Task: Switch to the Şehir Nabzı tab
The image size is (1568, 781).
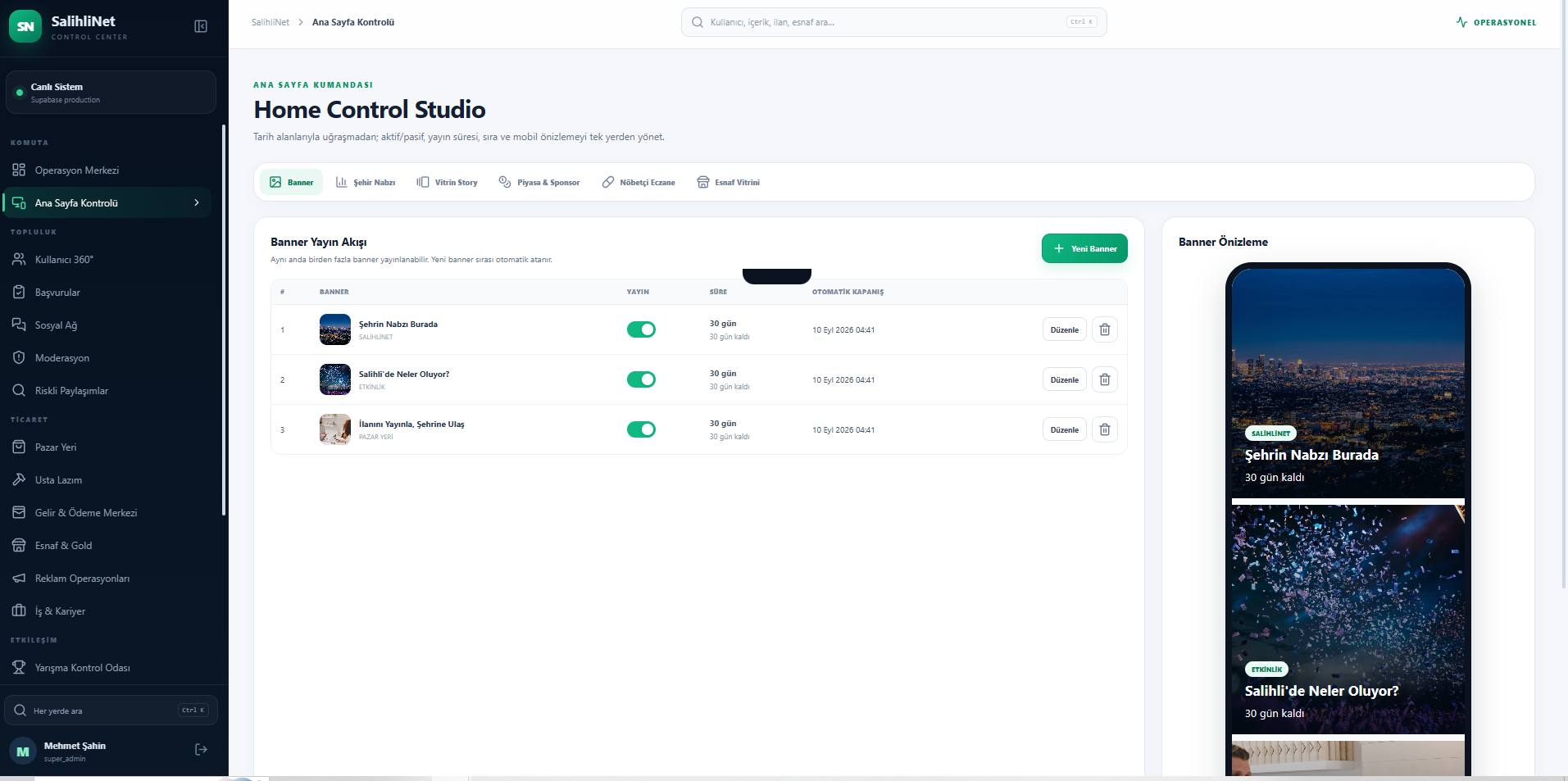Action: (x=366, y=182)
